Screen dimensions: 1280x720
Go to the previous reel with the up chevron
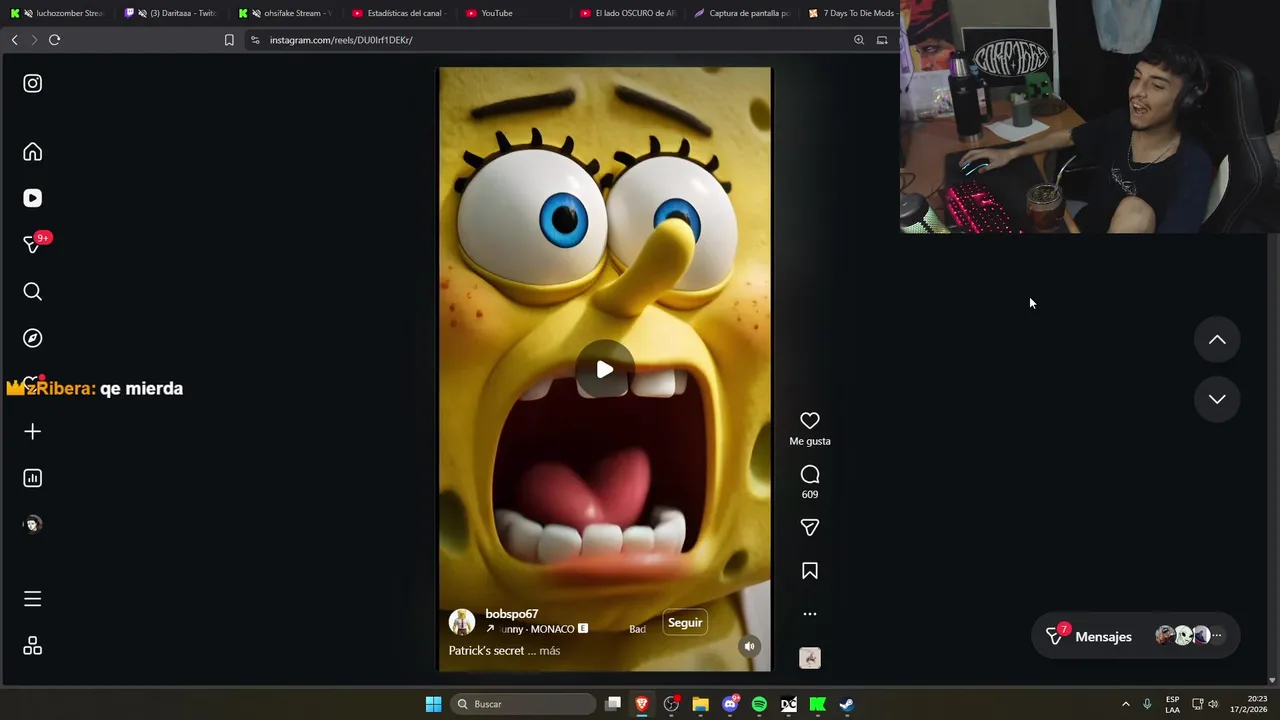tap(1217, 340)
